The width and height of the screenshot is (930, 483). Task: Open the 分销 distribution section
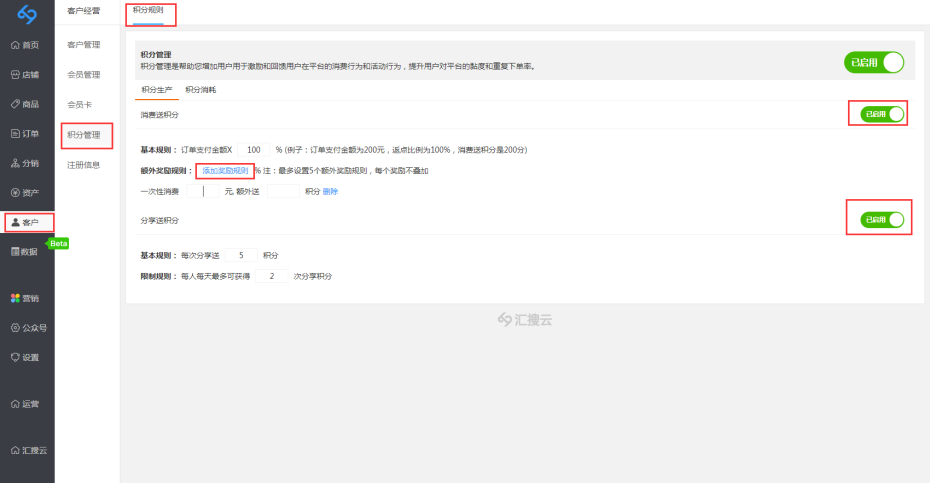pos(26,163)
